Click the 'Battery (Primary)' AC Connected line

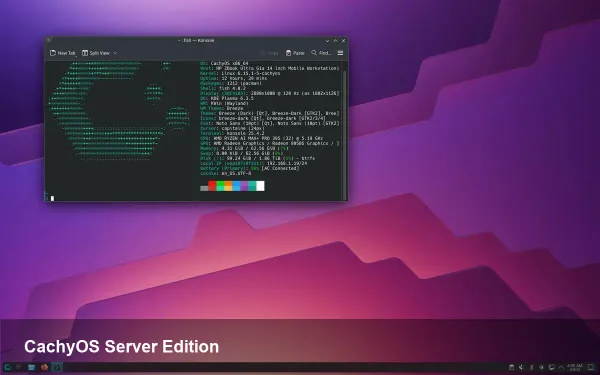point(249,168)
